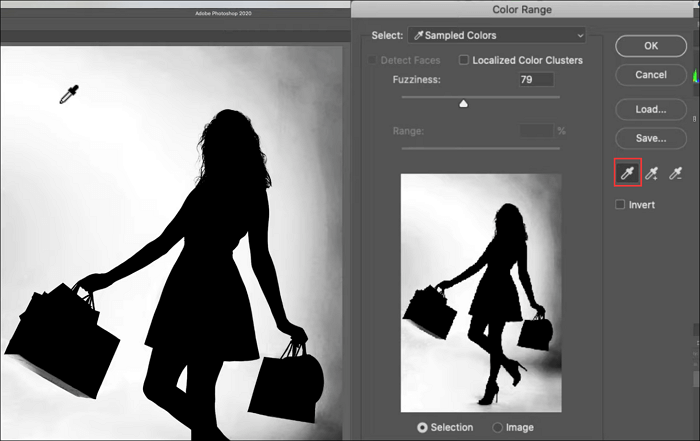Open the Sampled Colors select dropdown
The image size is (700, 441).
[495, 35]
